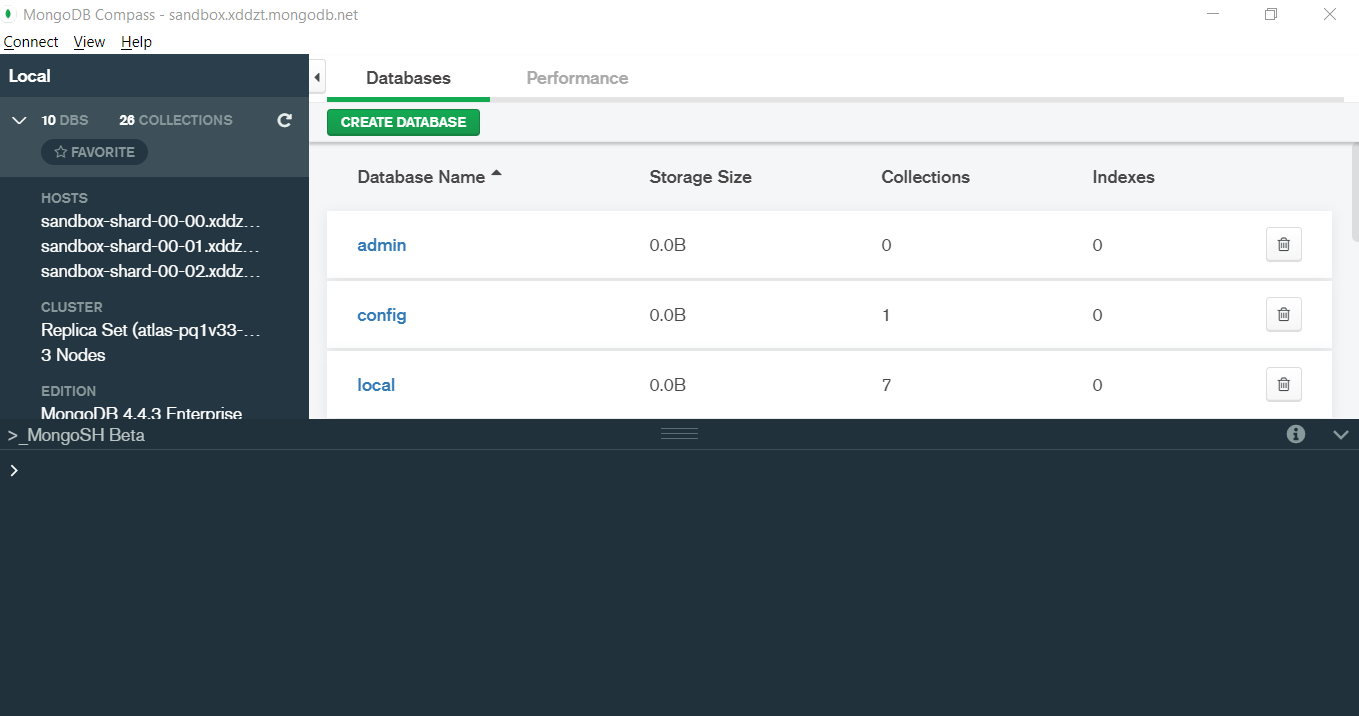The width and height of the screenshot is (1359, 716).
Task: Open the Connect menu
Action: [x=31, y=42]
